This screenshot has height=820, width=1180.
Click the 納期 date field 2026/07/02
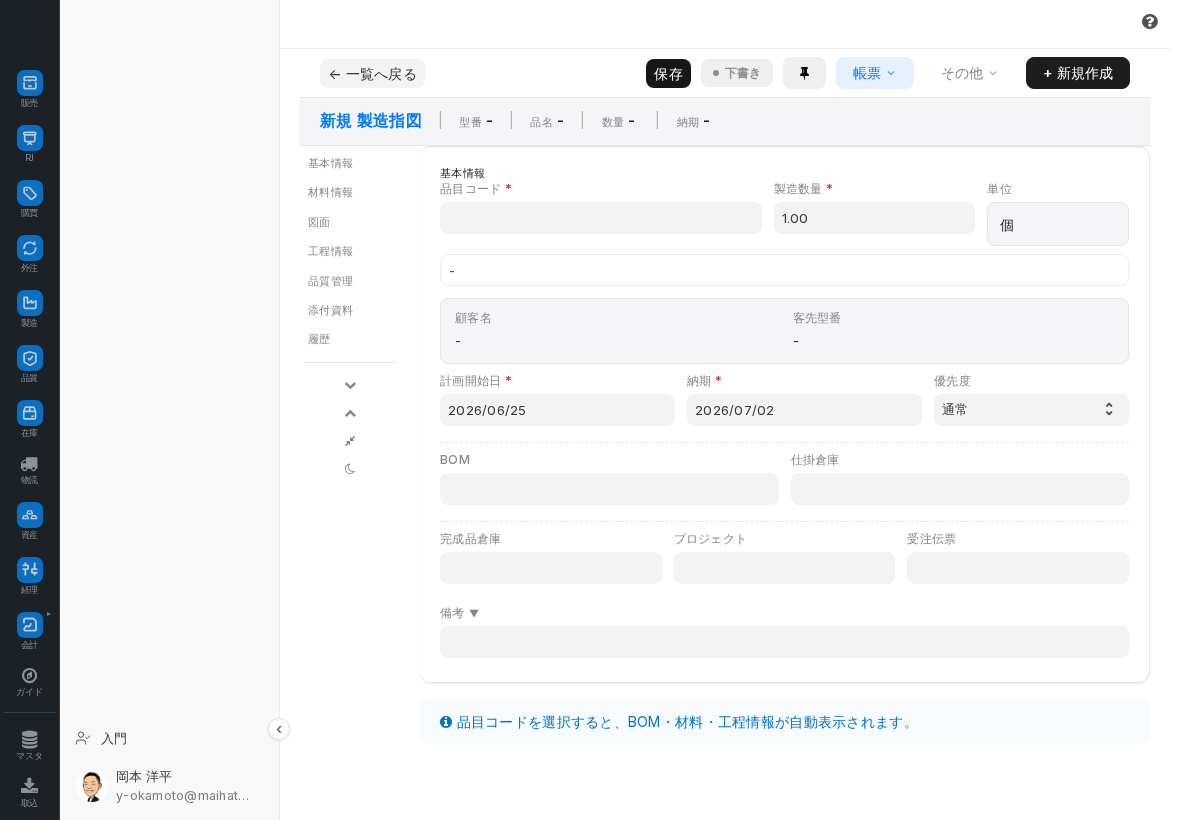[x=804, y=410]
